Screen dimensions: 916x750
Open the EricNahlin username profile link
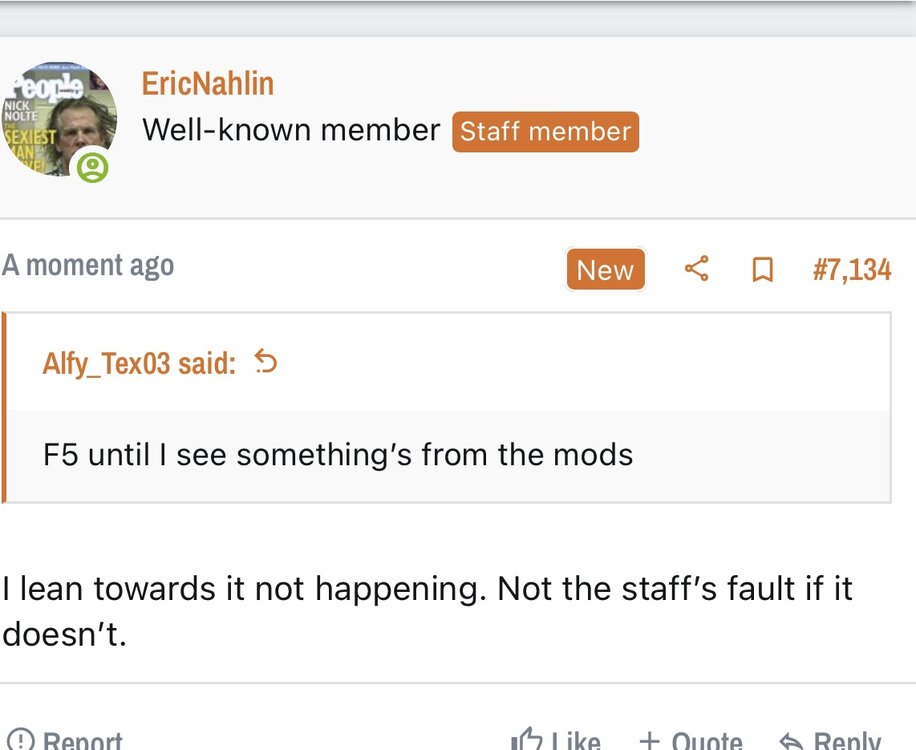(208, 83)
